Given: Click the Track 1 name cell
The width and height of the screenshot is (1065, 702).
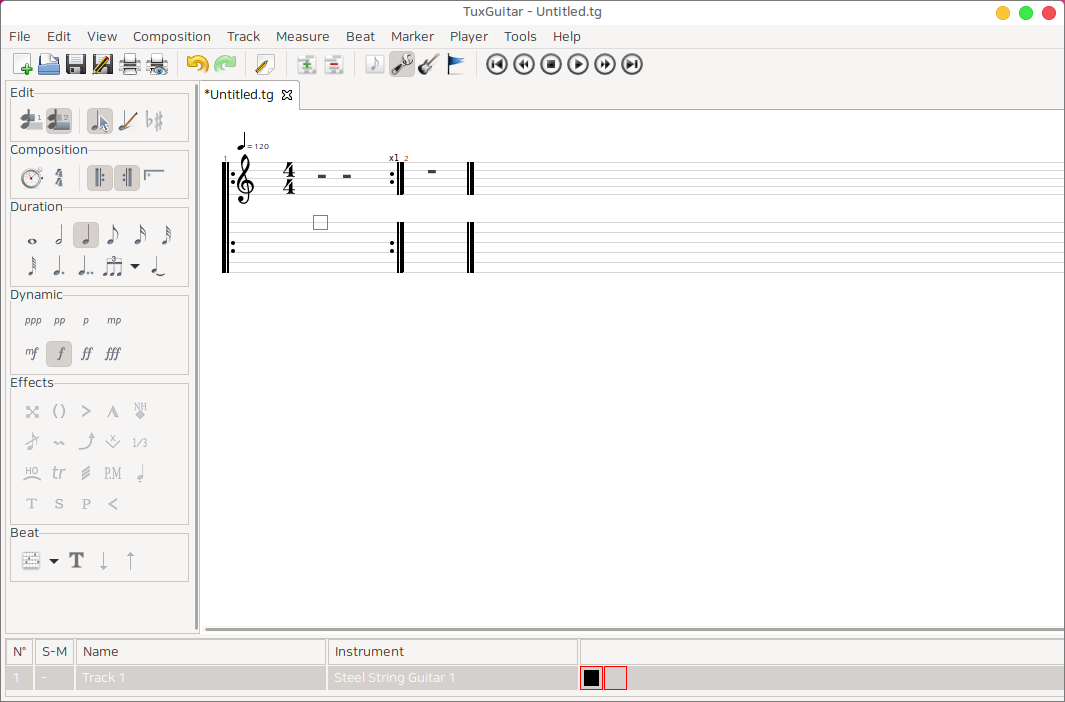Looking at the screenshot, I should coord(200,678).
